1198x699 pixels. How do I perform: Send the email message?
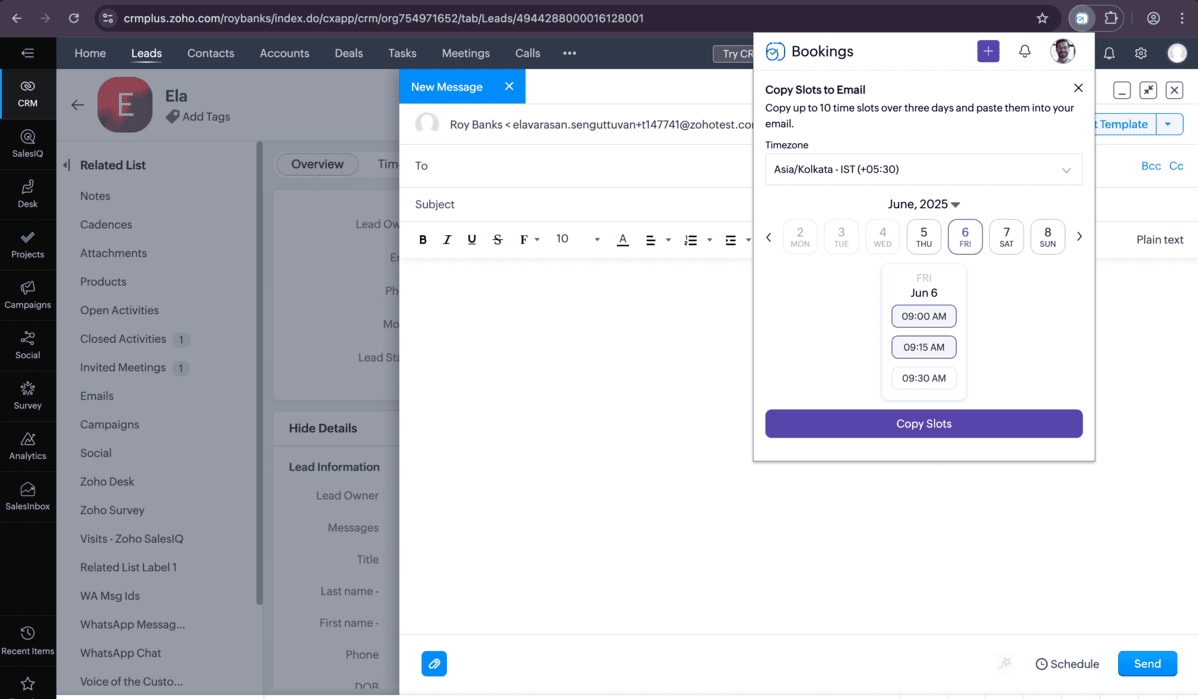click(1147, 664)
